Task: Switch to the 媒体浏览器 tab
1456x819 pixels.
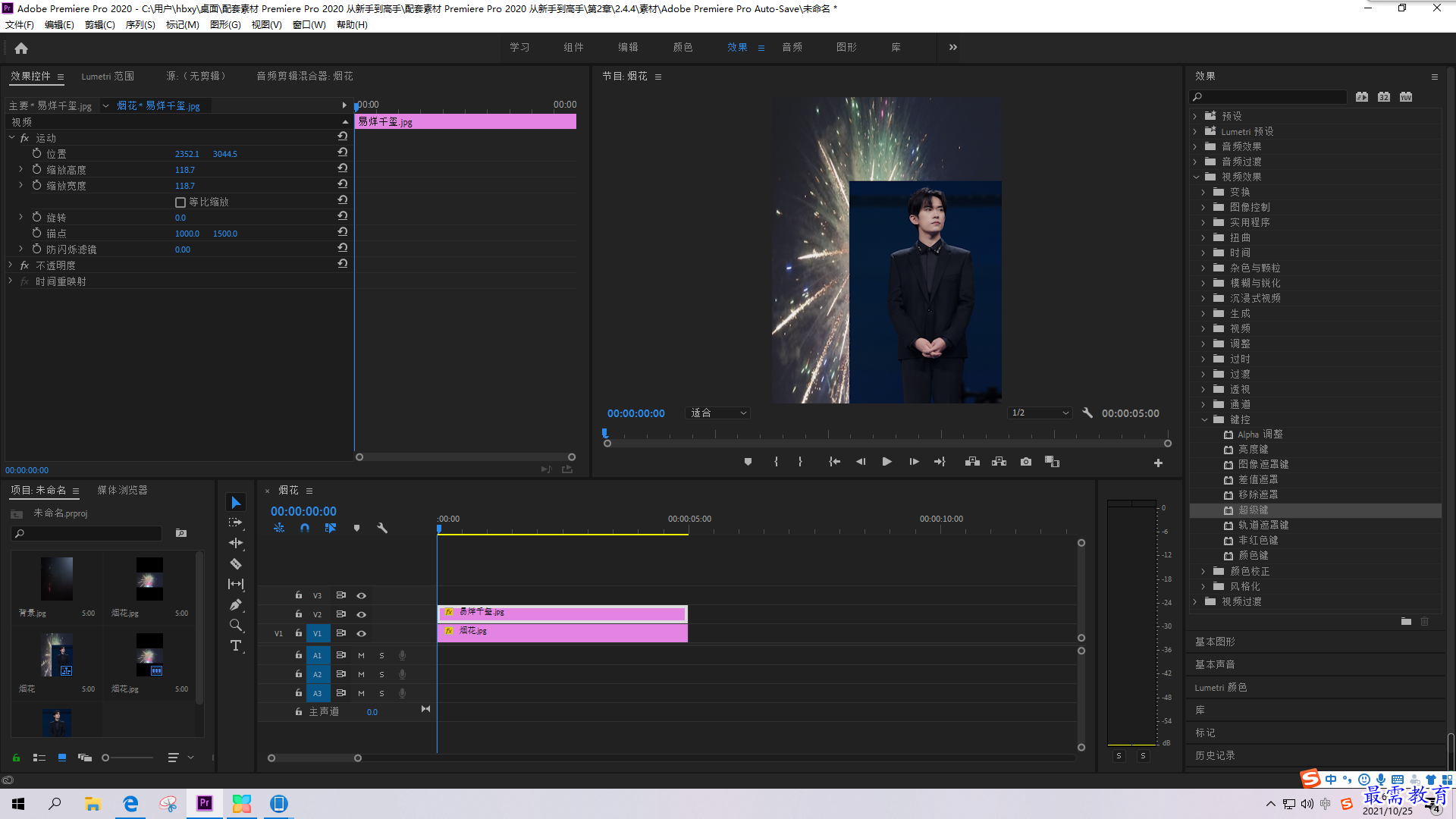Action: (x=122, y=491)
